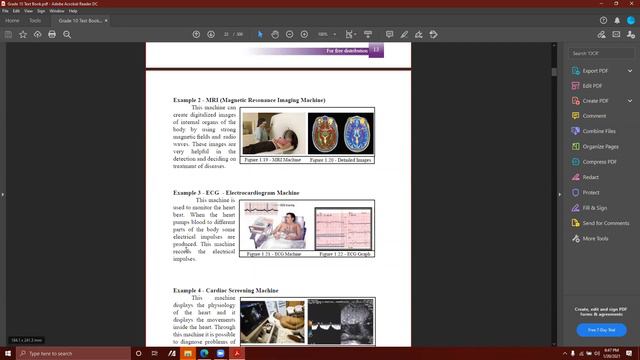This screenshot has height=360, width=640.
Task: Click the Stamp tool icon
Action: [x=433, y=35]
